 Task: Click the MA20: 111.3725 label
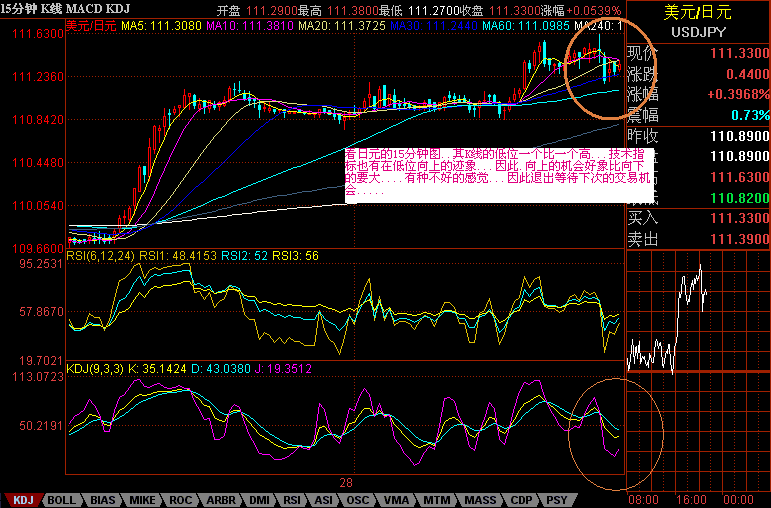click(342, 26)
